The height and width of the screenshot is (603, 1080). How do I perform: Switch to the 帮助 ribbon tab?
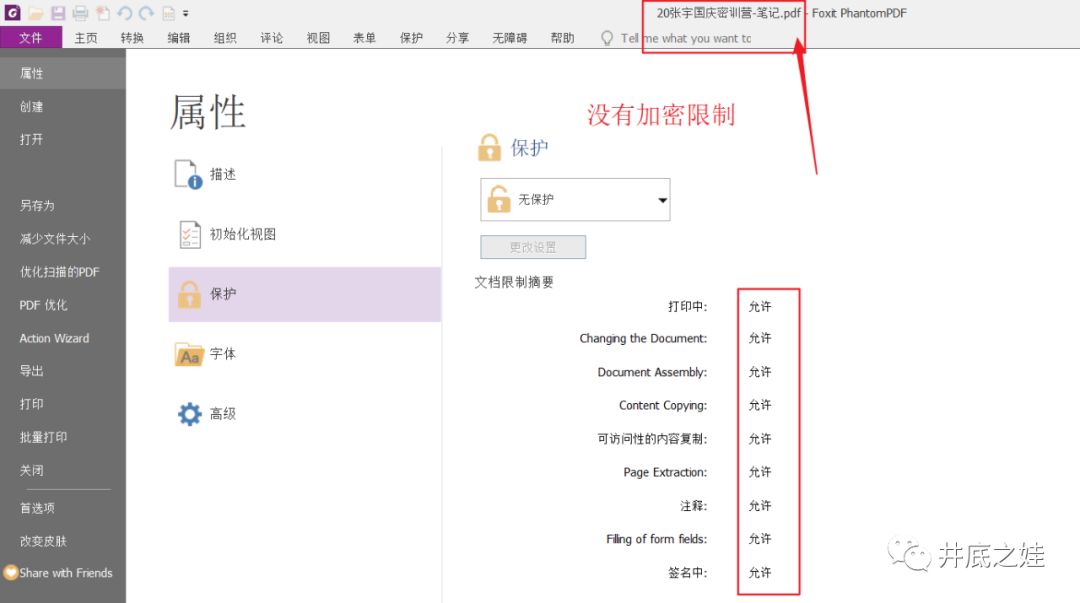click(563, 38)
